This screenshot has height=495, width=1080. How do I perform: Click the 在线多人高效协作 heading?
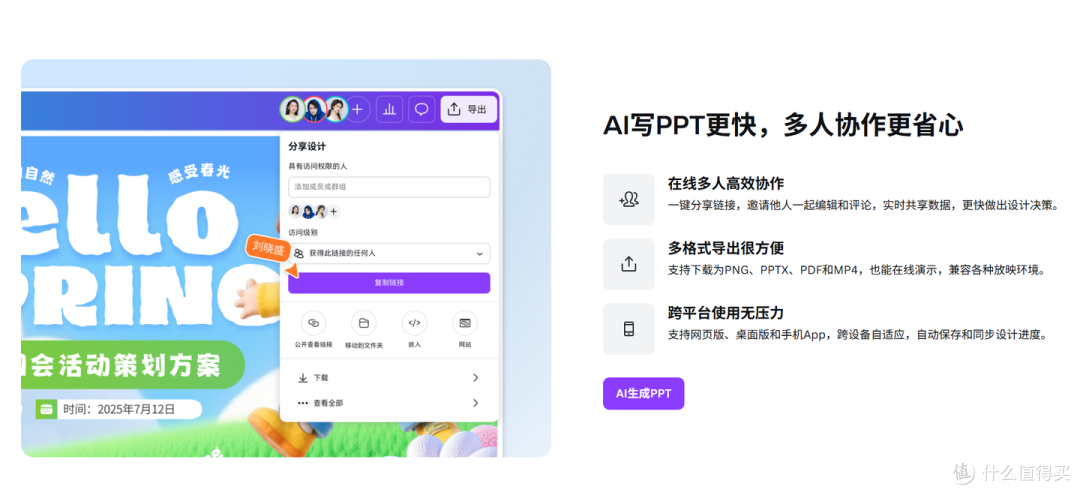(x=725, y=184)
